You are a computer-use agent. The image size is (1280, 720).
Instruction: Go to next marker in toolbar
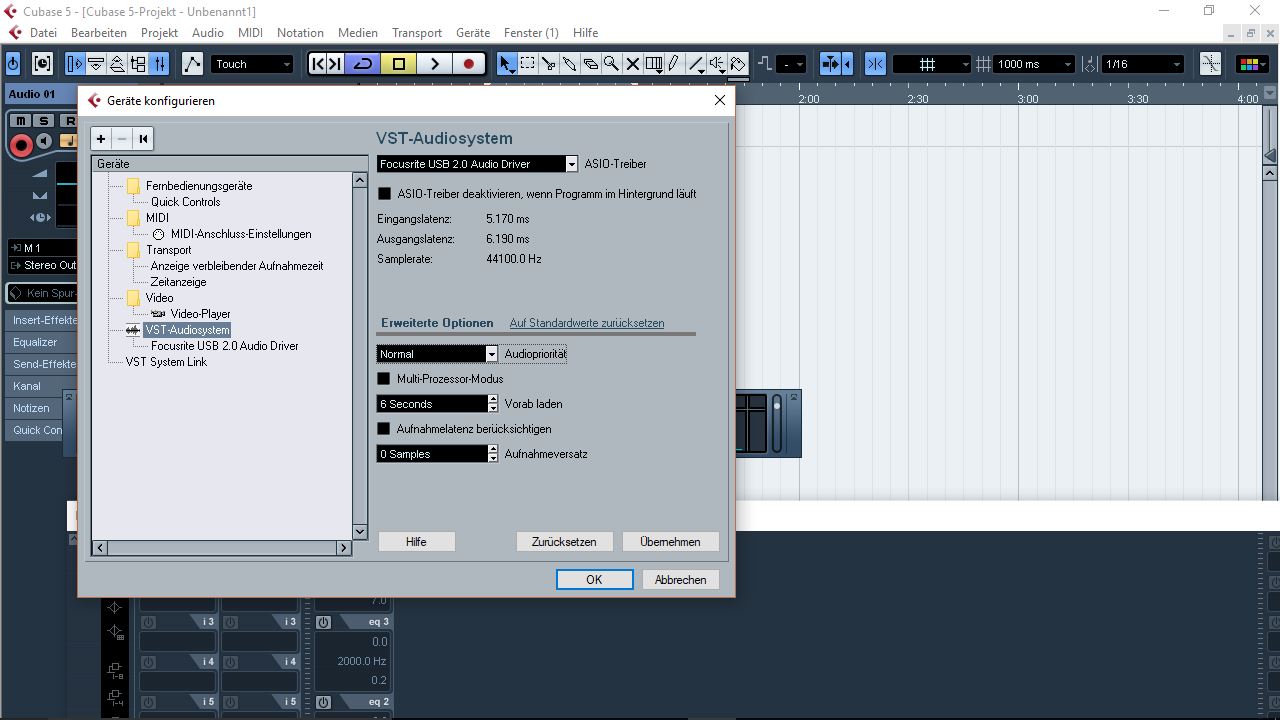[x=336, y=64]
